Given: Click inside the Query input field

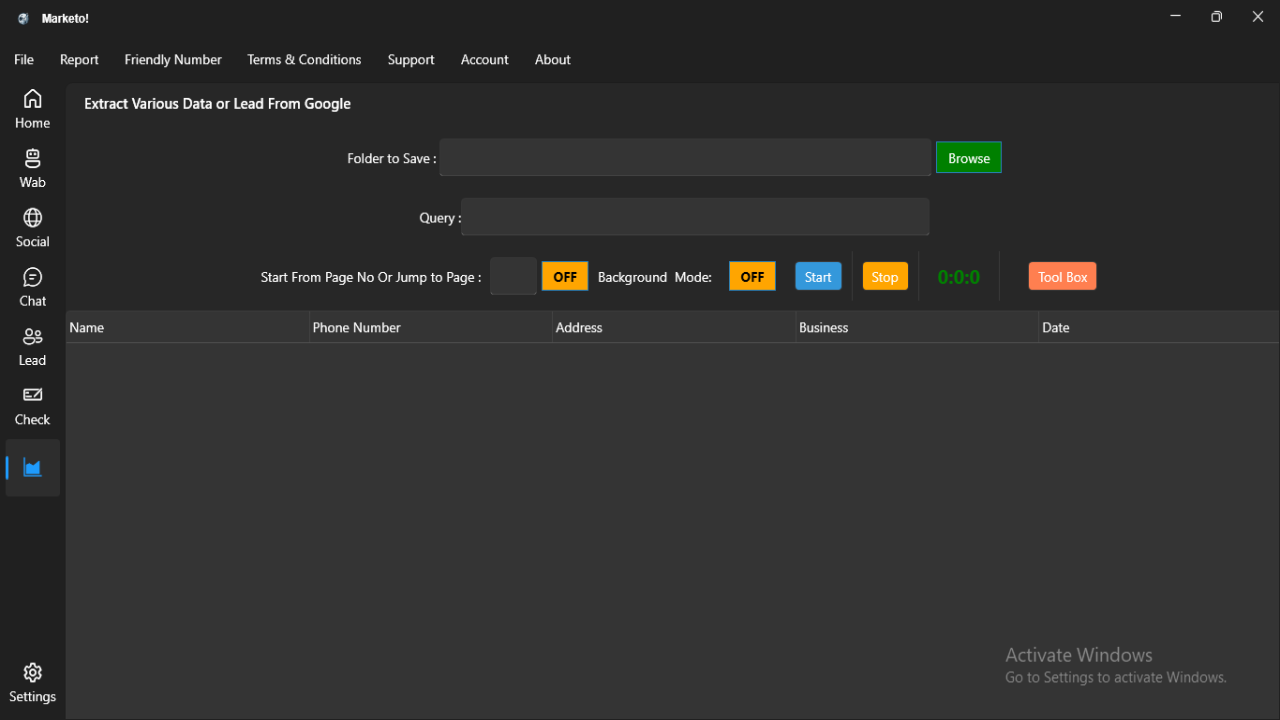Looking at the screenshot, I should point(695,216).
